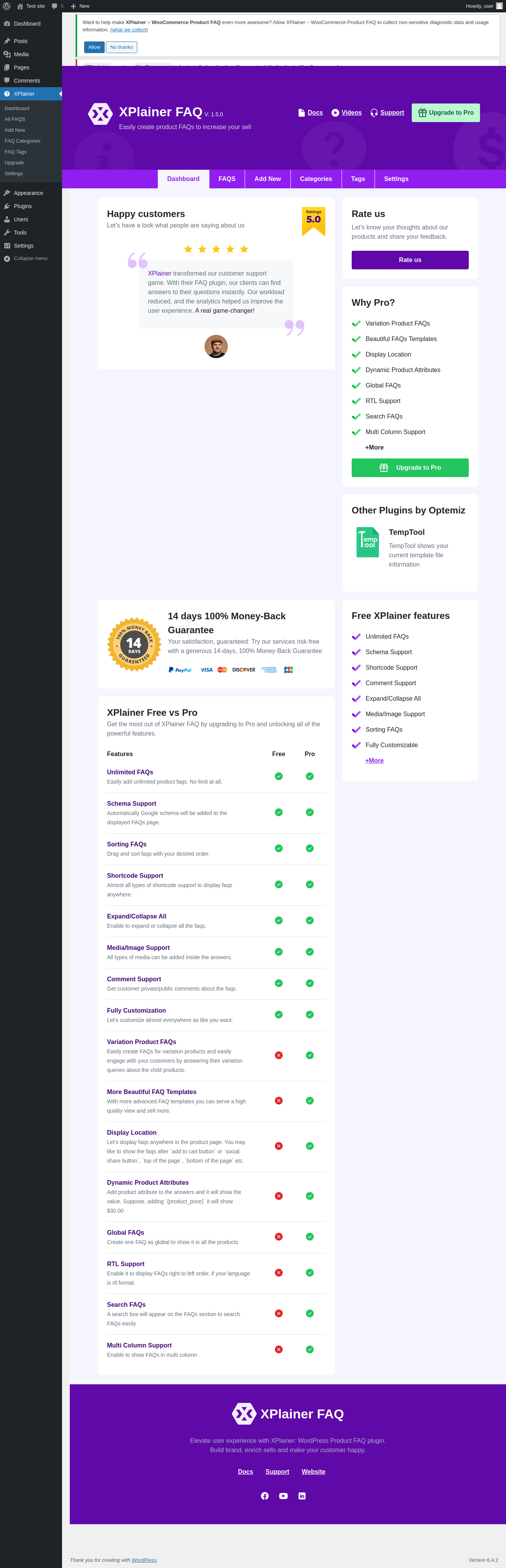Switch to the FAQS tab
The image size is (506, 1568).
tap(227, 179)
